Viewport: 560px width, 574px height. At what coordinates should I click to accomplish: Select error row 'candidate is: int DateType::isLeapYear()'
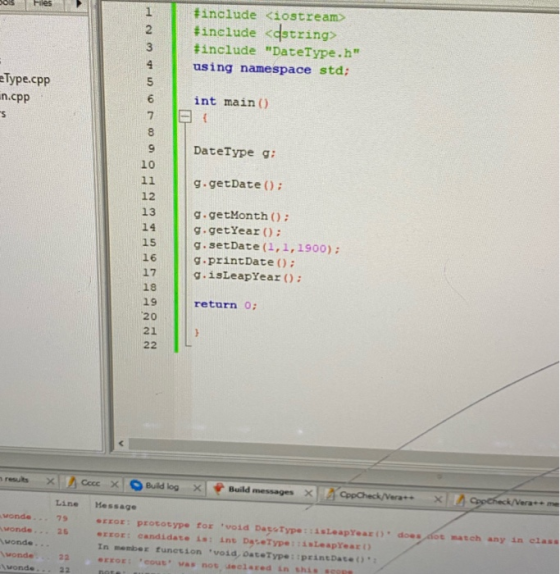tap(234, 539)
